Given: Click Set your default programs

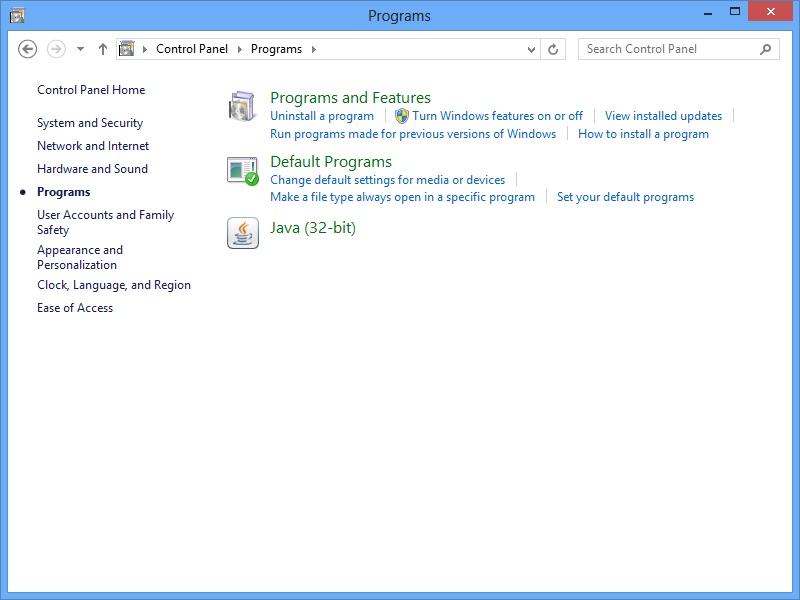Looking at the screenshot, I should (x=625, y=197).
